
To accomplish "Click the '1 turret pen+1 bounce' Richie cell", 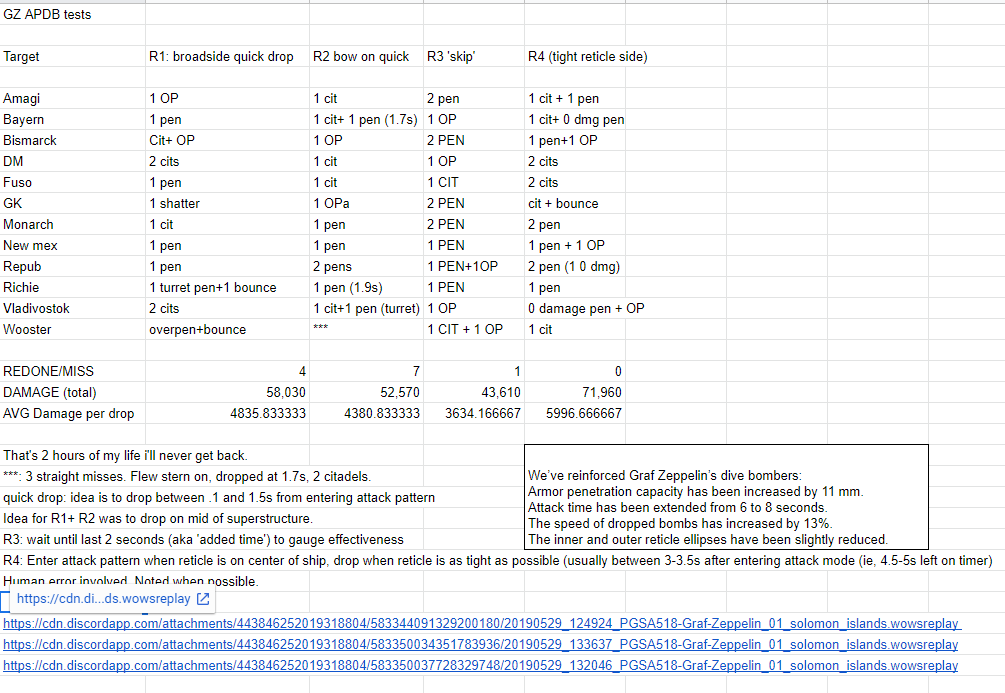I will click(x=212, y=287).
